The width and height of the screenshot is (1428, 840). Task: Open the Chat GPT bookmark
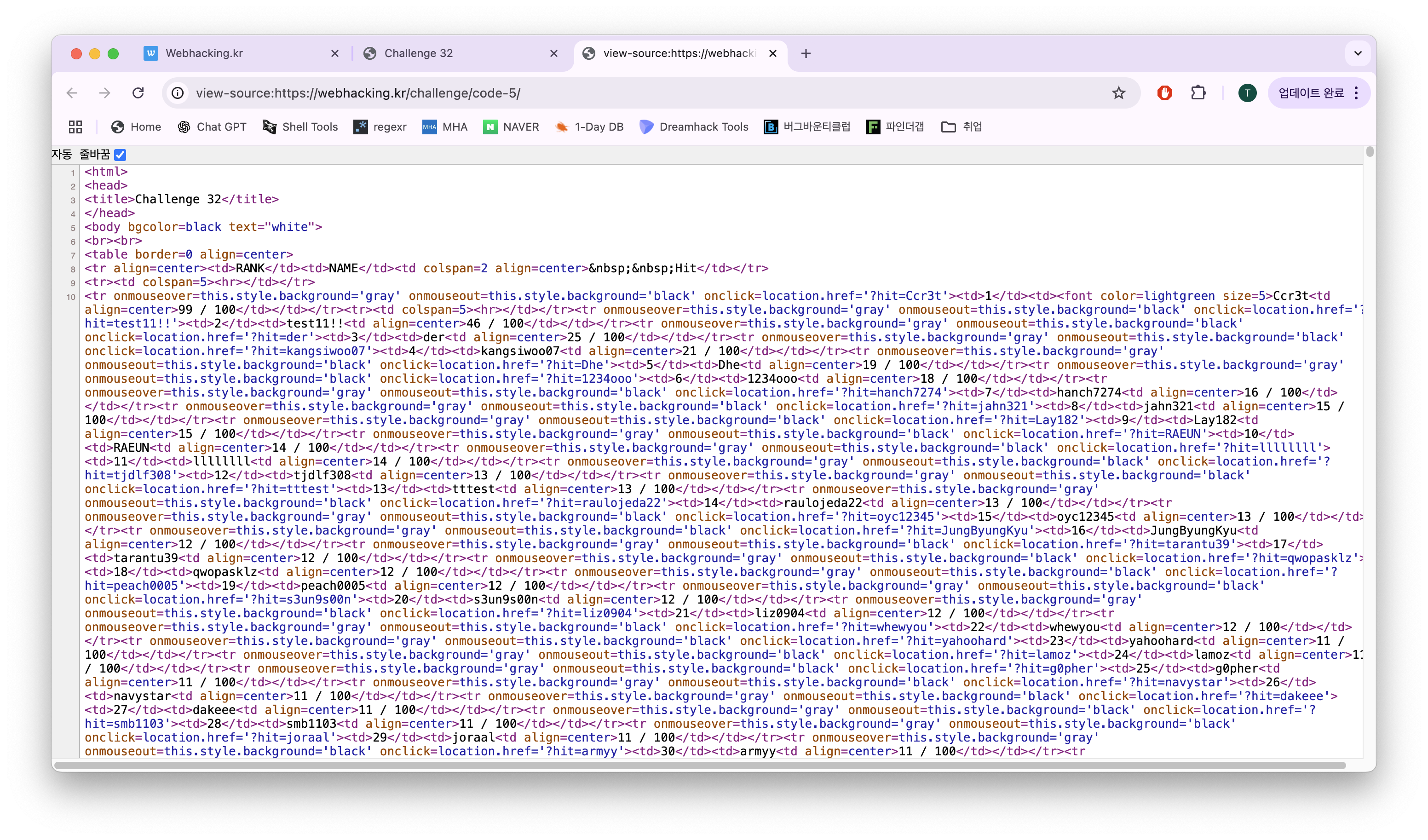[212, 127]
